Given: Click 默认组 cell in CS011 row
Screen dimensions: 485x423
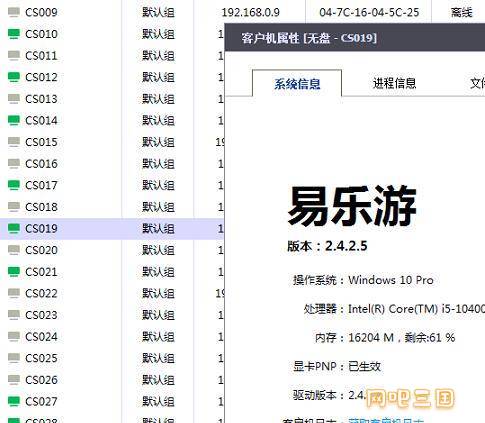Looking at the screenshot, I should (x=158, y=56).
